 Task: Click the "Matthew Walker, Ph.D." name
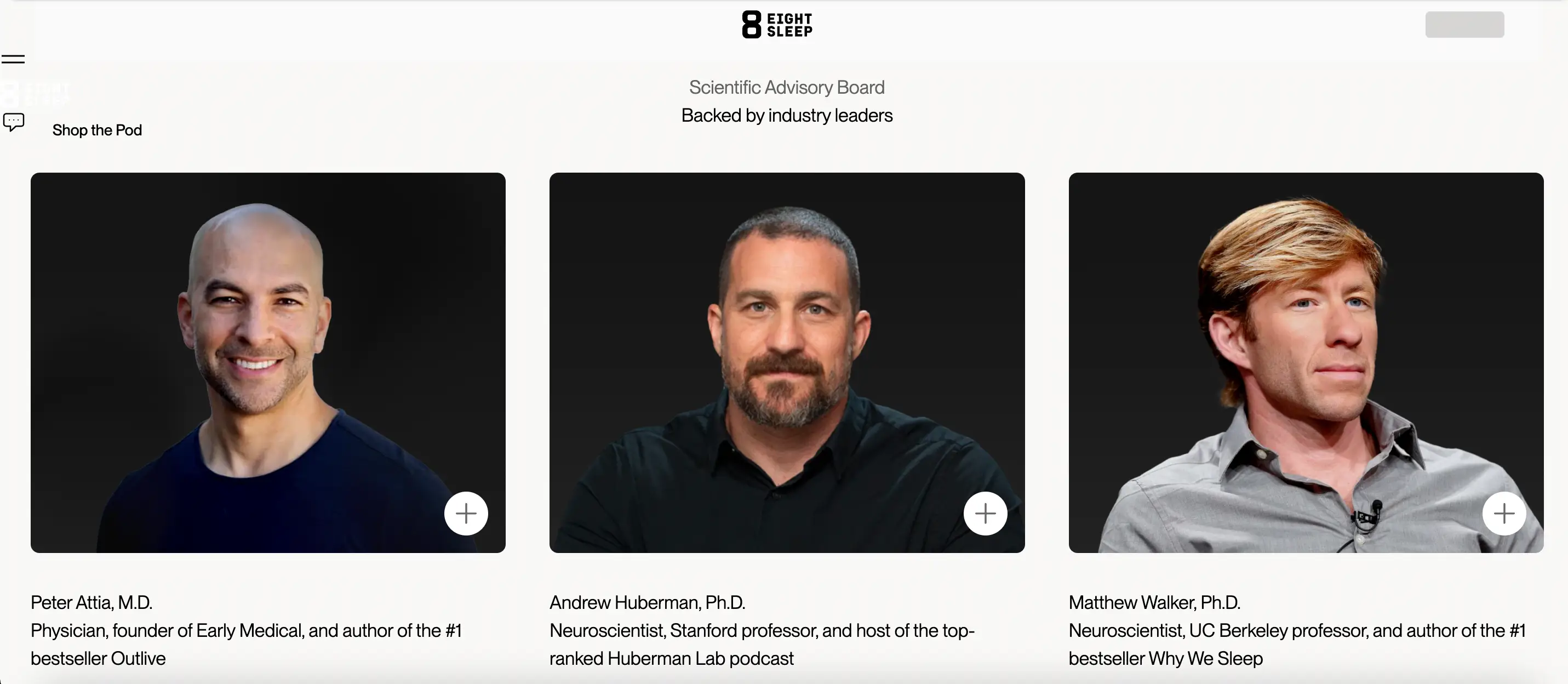(1154, 602)
